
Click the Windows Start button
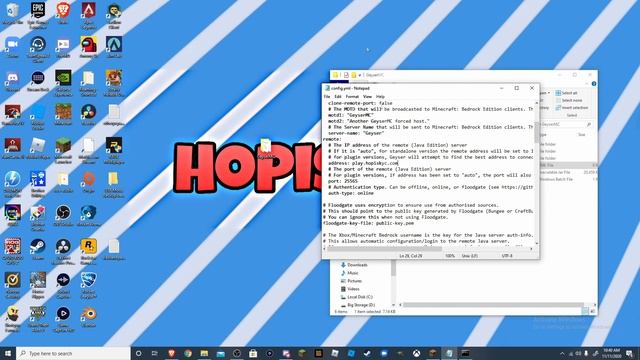(x=8, y=353)
